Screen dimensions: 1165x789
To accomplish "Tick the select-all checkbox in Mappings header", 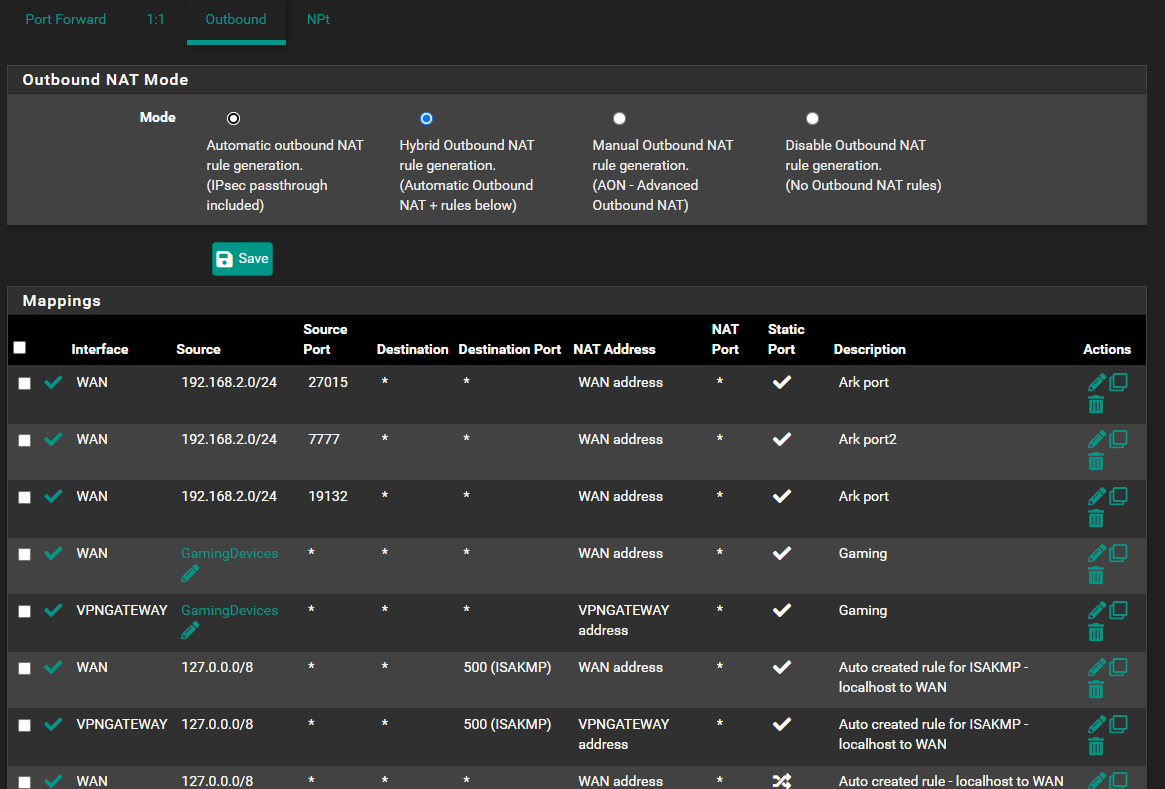I will [x=20, y=348].
